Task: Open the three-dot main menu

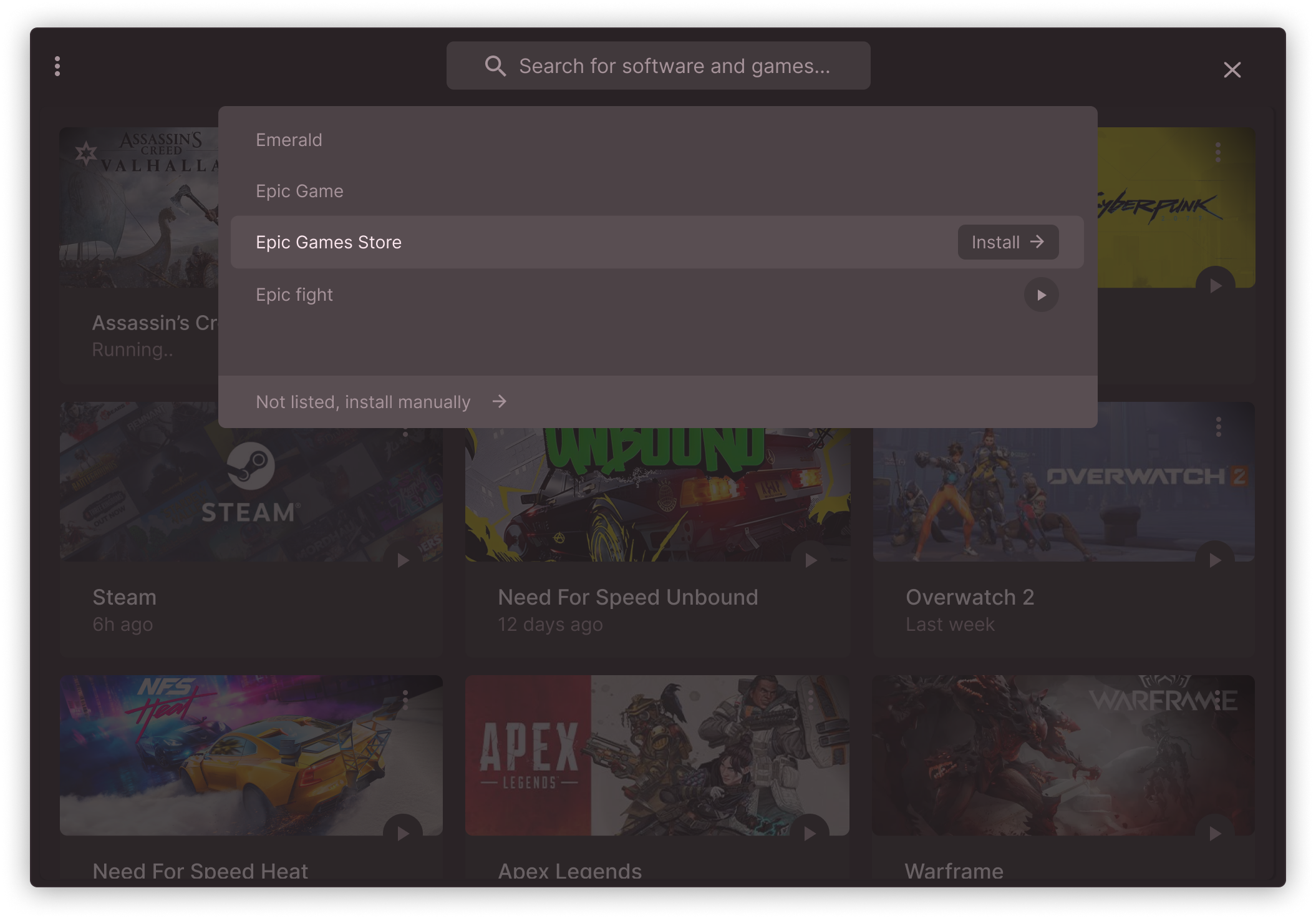Action: [x=57, y=66]
